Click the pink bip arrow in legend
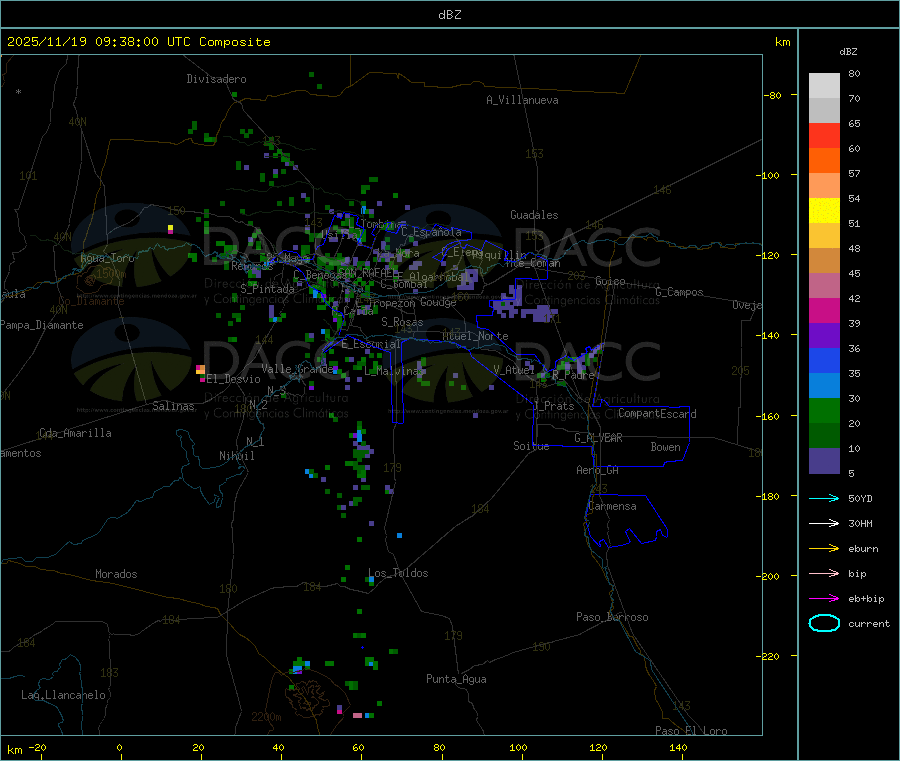Viewport: 900px width, 761px height. click(x=824, y=573)
